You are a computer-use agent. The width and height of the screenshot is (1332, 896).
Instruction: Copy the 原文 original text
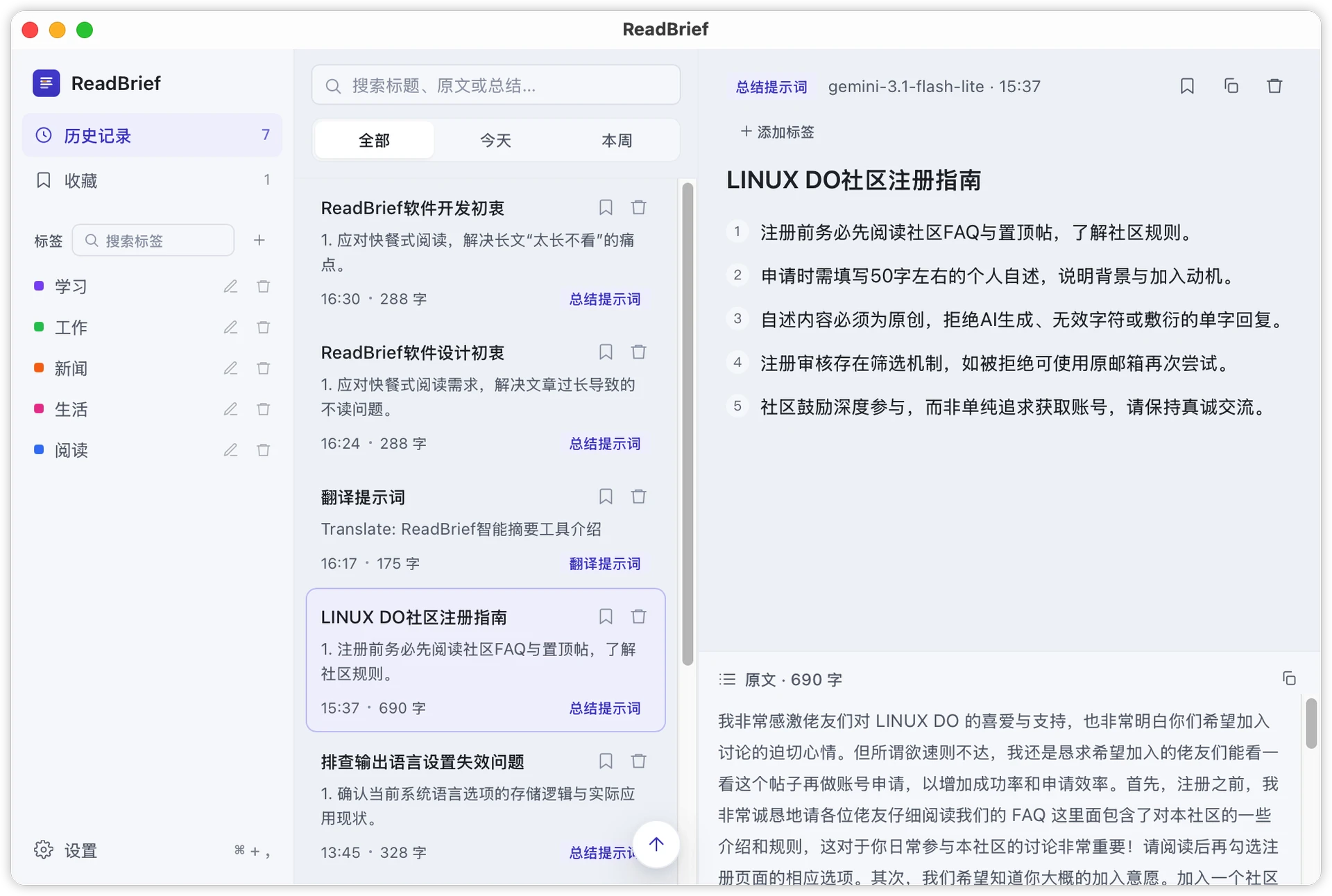[1289, 678]
